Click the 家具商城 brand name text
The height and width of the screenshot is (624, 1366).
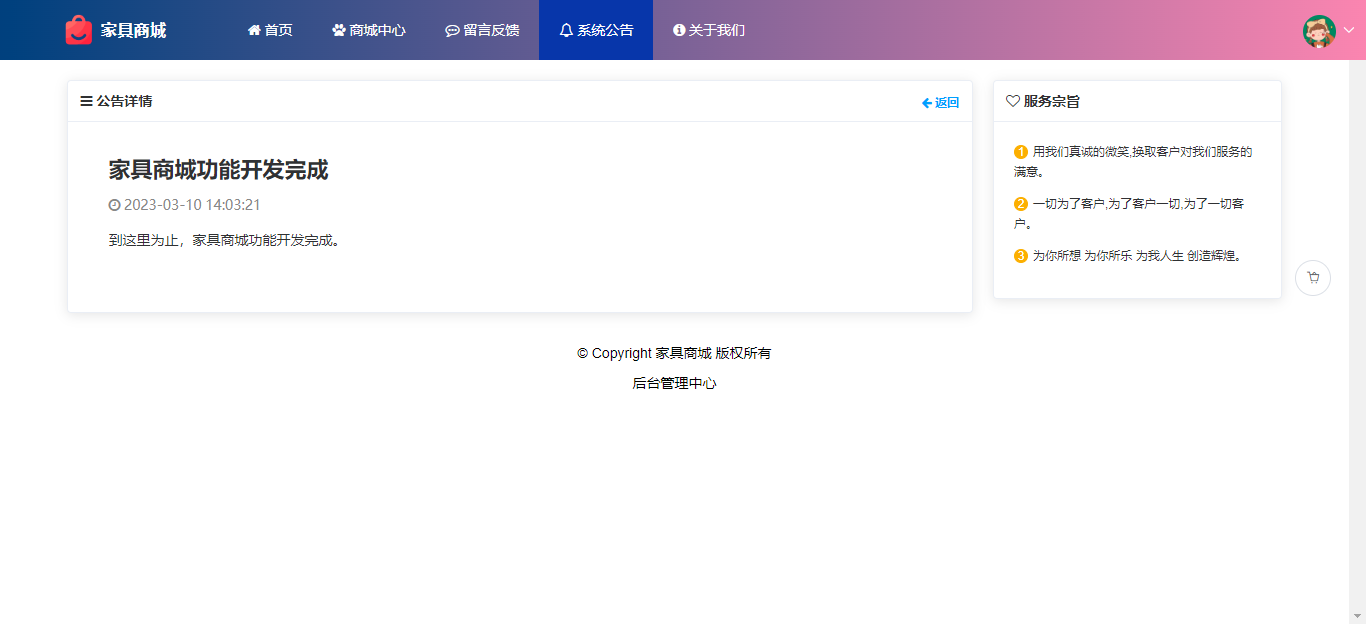click(133, 30)
